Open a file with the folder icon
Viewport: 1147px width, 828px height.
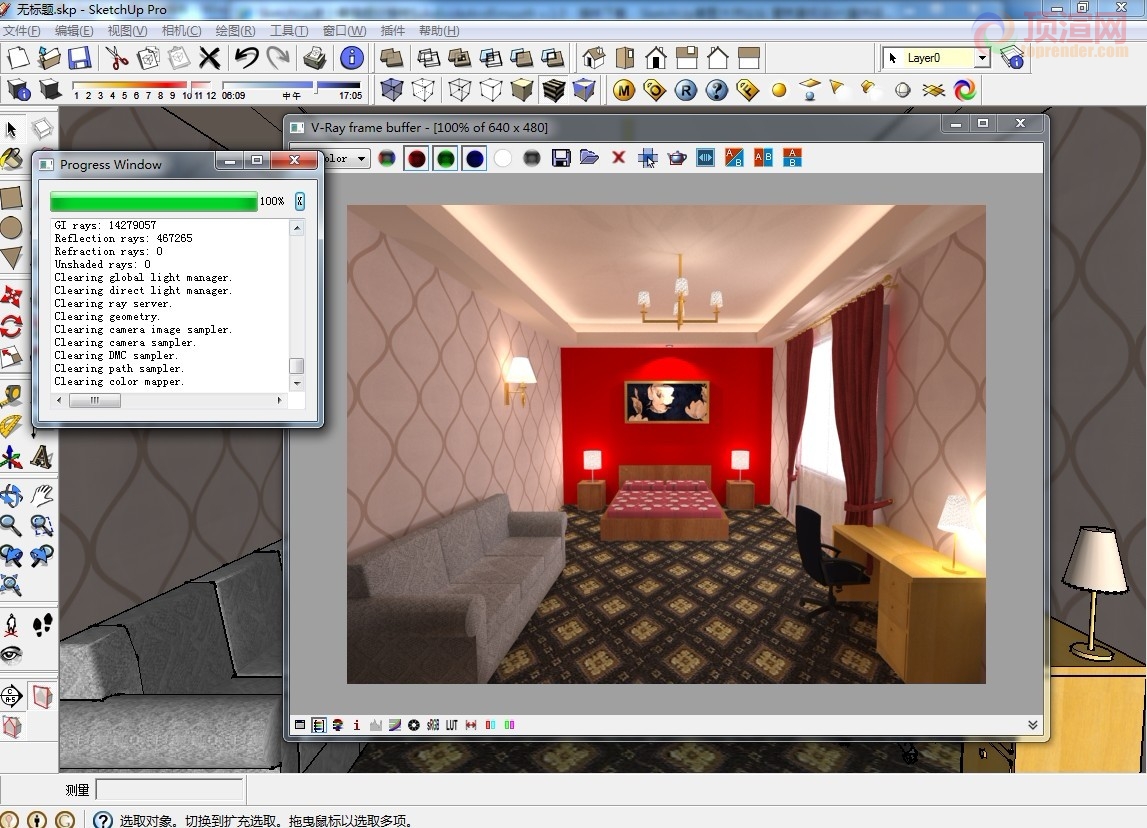point(49,58)
